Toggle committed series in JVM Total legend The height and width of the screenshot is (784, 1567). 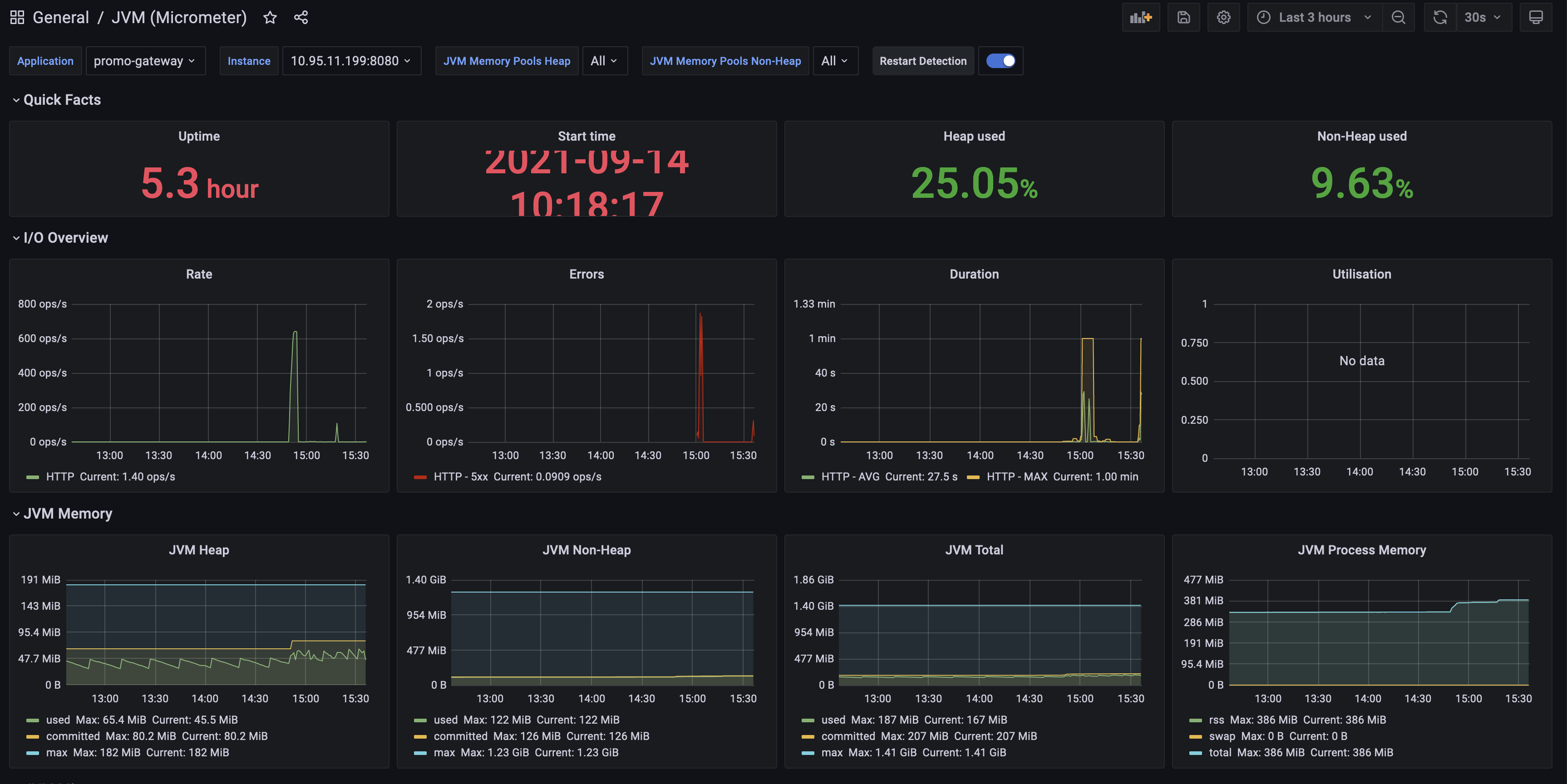pyautogui.click(x=848, y=736)
